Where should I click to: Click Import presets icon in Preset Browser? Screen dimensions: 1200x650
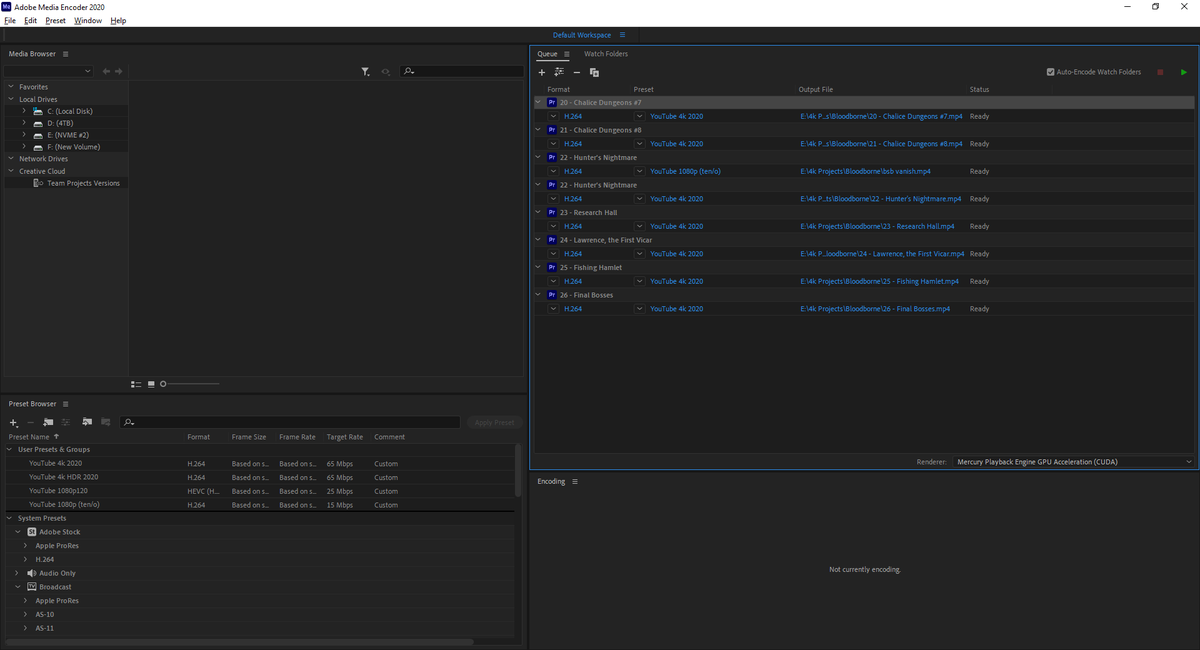87,422
